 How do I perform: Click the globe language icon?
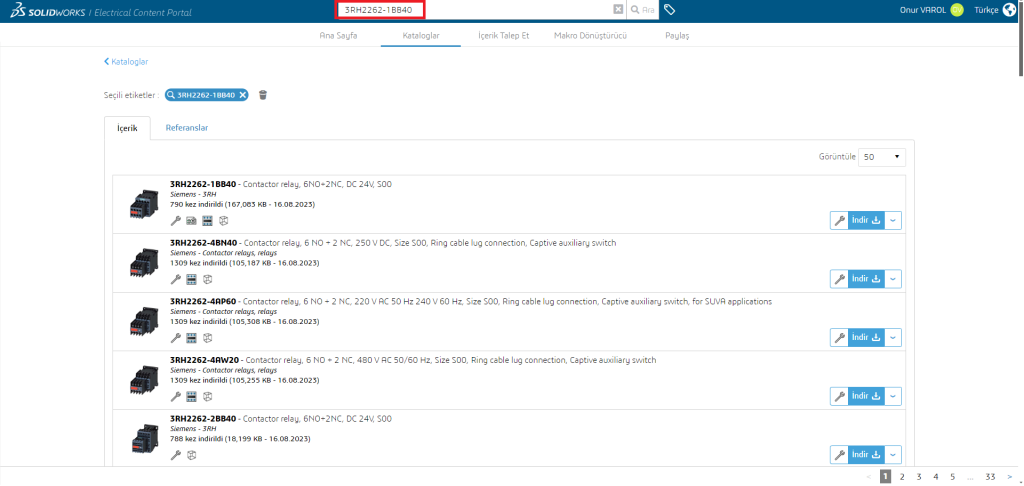click(1007, 9)
